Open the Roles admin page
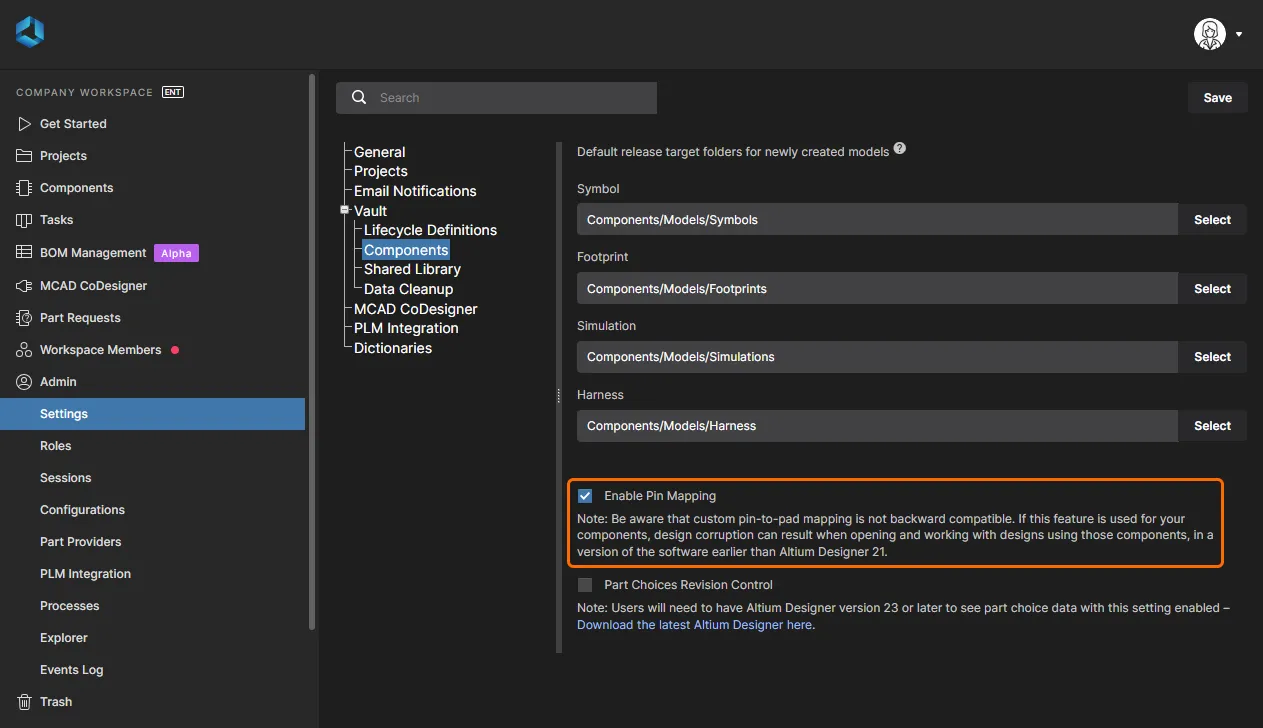 click(x=56, y=446)
